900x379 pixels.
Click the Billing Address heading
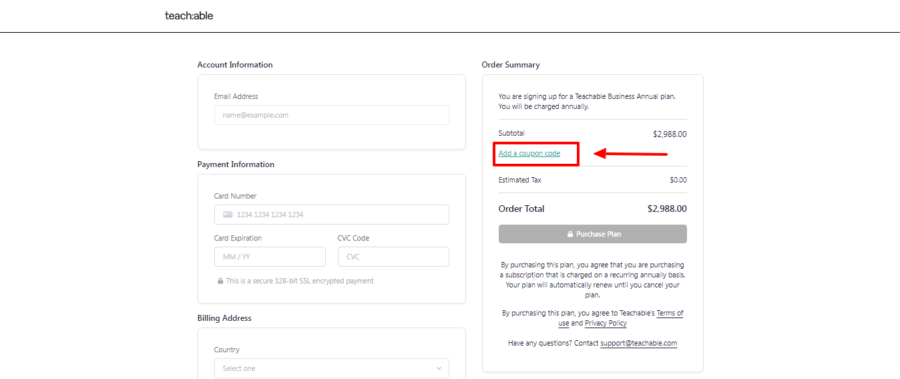tap(224, 318)
